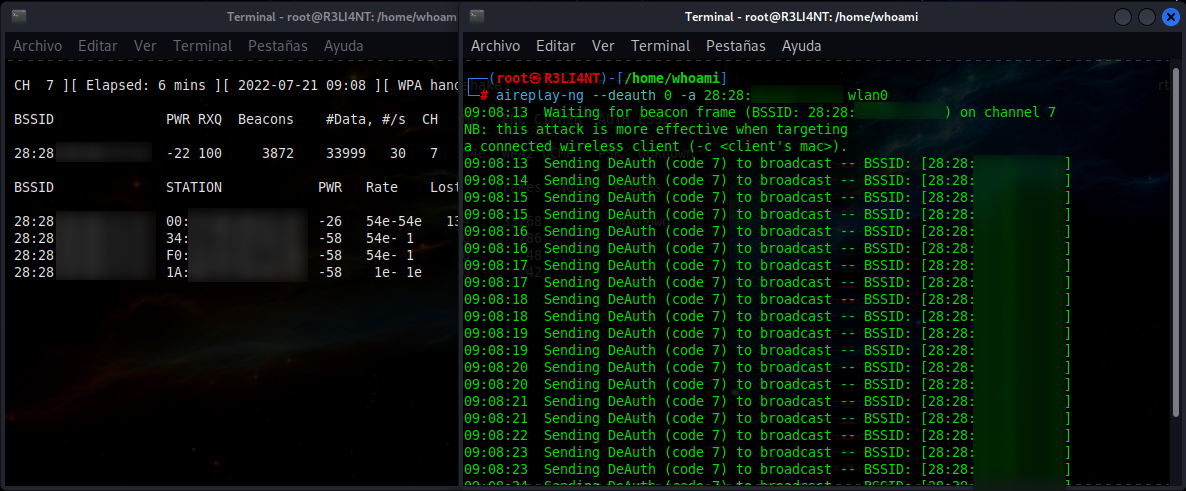1186x491 pixels.
Task: Open Ayuda menu in the left terminal
Action: coord(343,46)
